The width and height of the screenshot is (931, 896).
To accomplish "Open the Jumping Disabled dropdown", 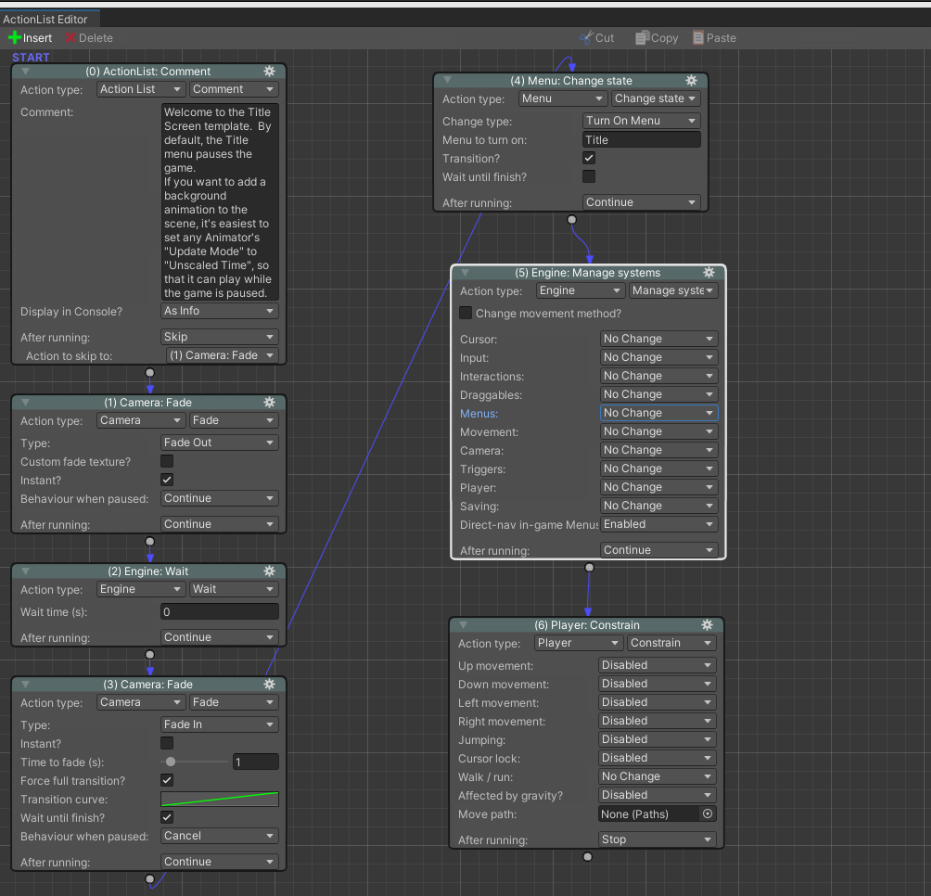I will 657,739.
